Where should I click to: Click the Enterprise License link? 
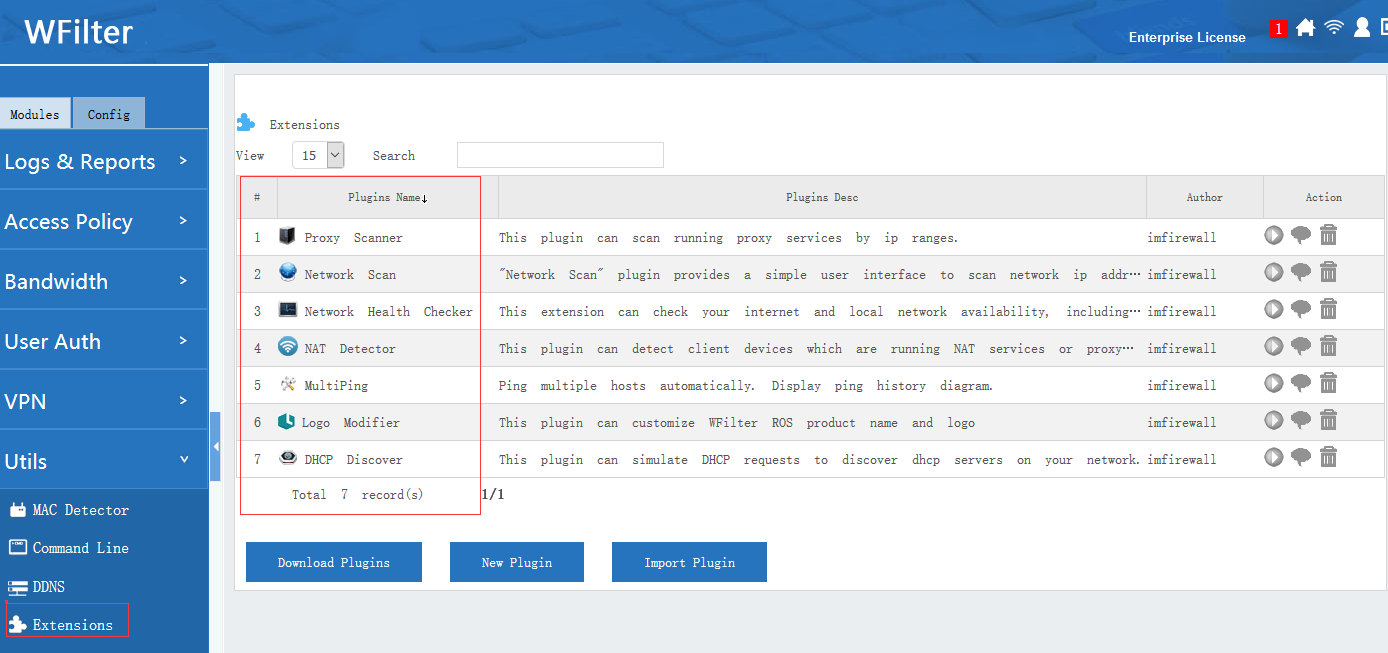(x=1187, y=37)
